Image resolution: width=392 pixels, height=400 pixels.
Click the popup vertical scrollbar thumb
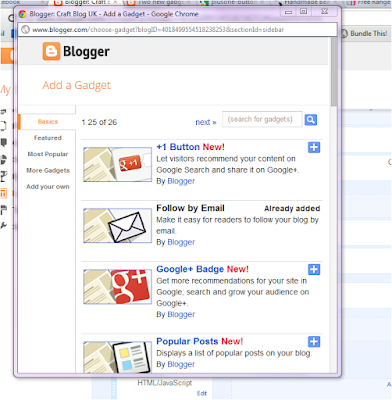[334, 72]
